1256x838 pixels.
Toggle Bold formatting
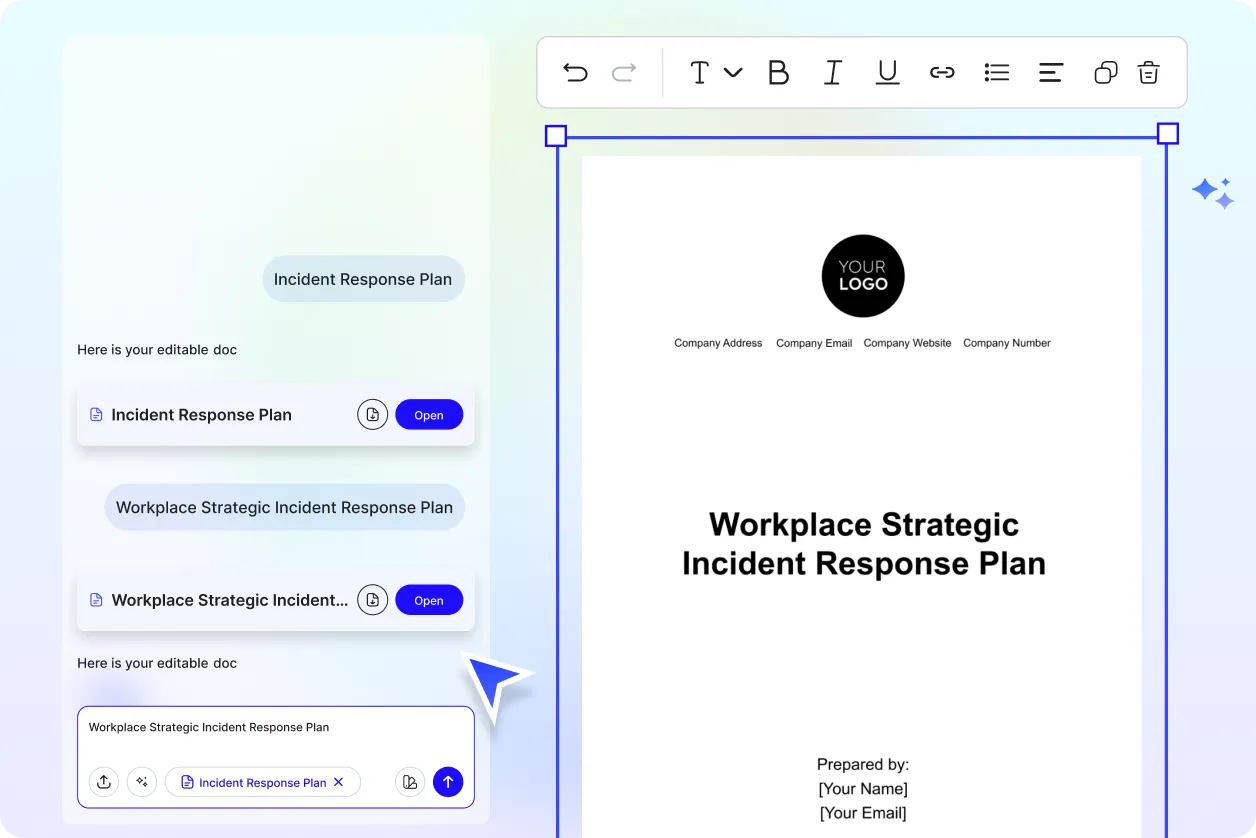(x=778, y=72)
